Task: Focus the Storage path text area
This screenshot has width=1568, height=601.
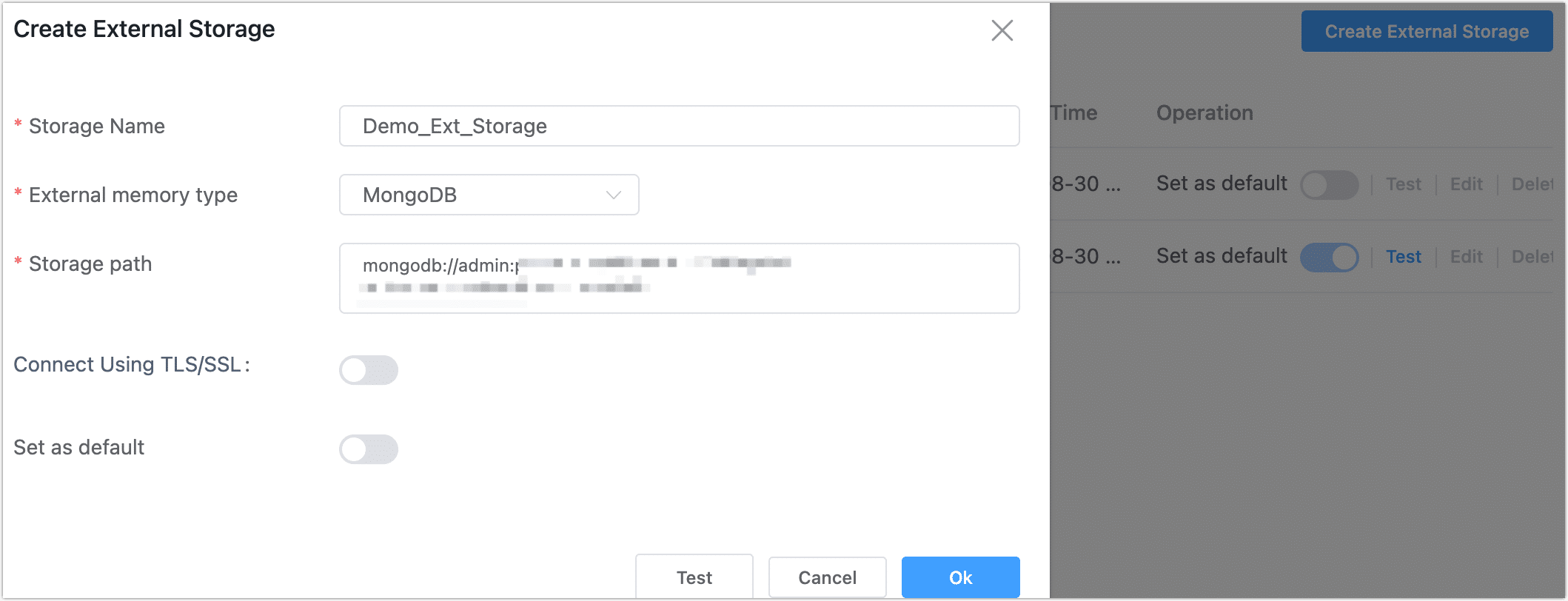Action: click(679, 278)
